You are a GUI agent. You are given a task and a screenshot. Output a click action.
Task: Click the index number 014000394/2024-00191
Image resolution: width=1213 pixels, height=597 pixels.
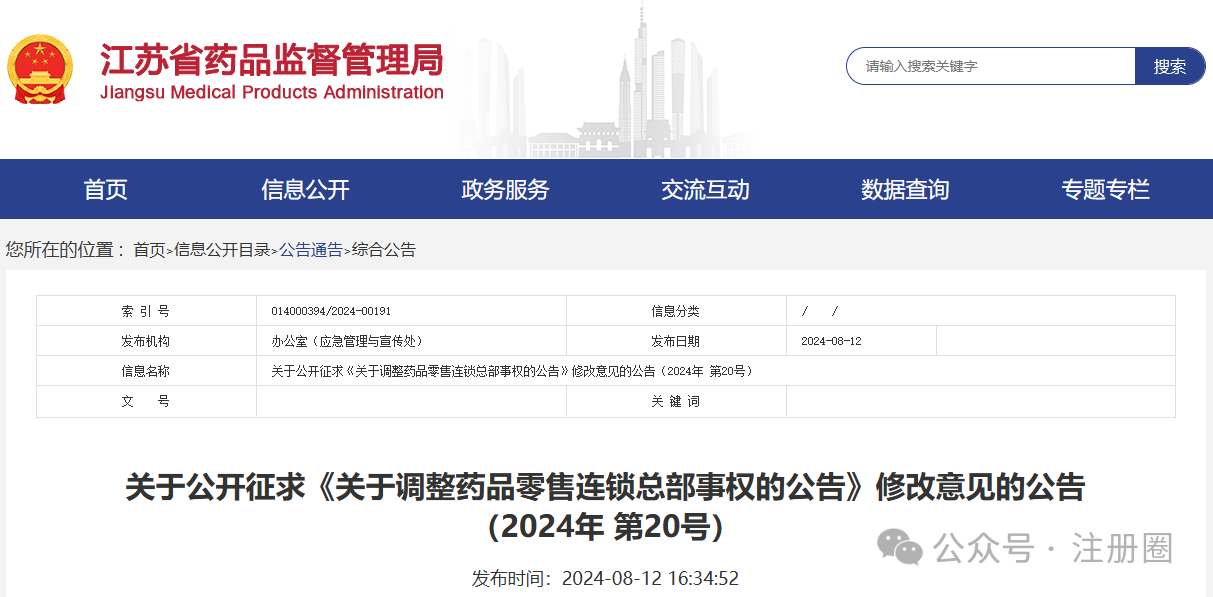pos(331,312)
